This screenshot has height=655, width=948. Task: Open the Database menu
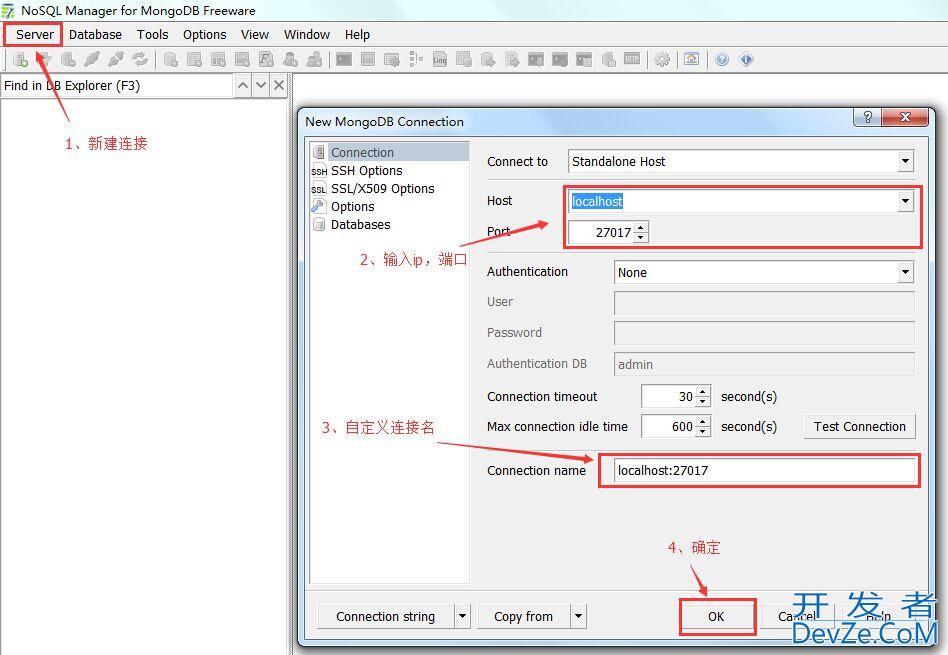point(95,34)
